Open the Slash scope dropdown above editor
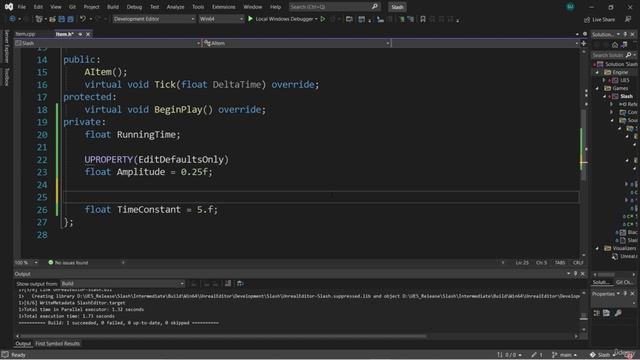The width and height of the screenshot is (640, 360). tap(108, 43)
